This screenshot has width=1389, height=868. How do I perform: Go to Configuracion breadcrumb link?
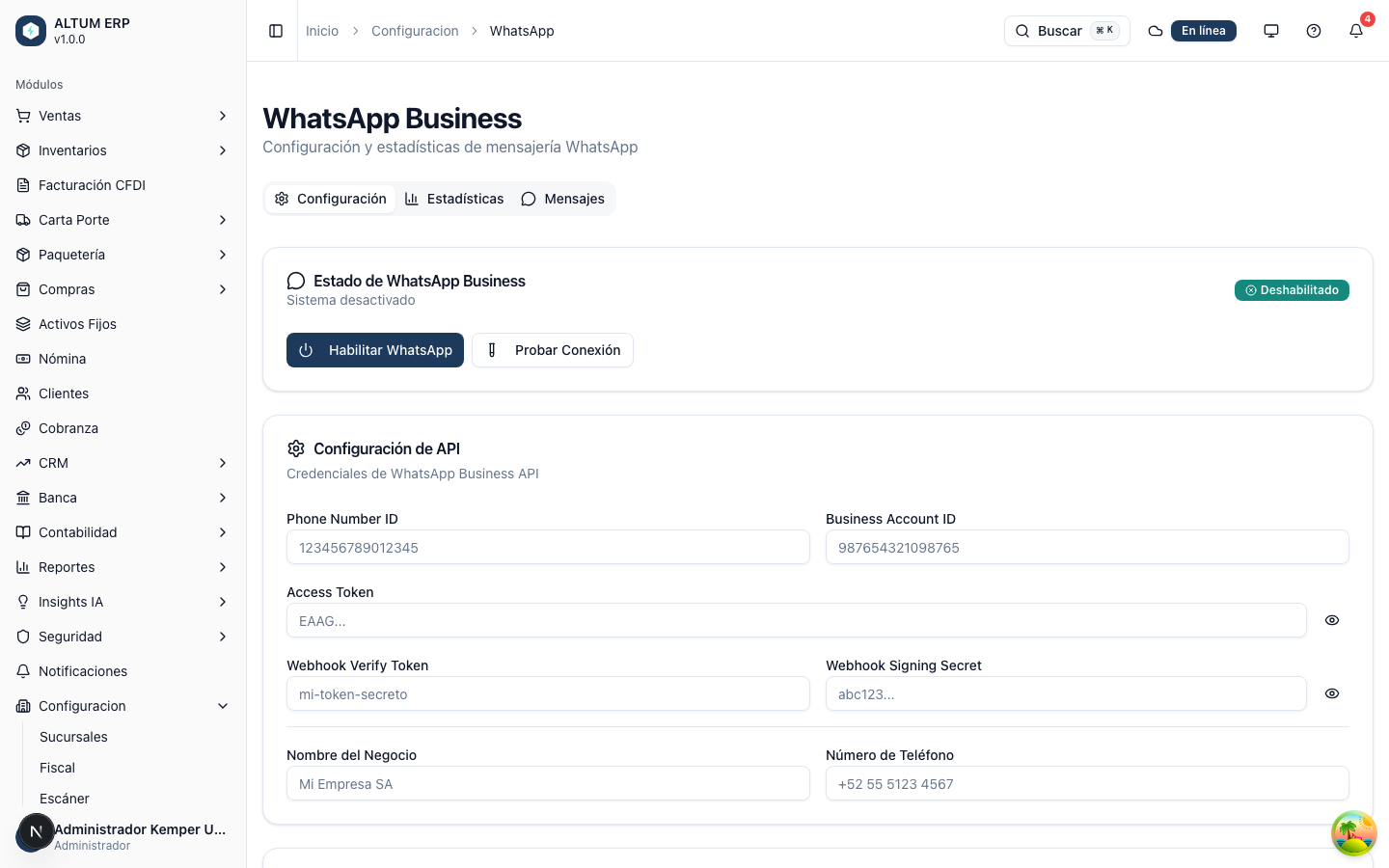tap(415, 31)
